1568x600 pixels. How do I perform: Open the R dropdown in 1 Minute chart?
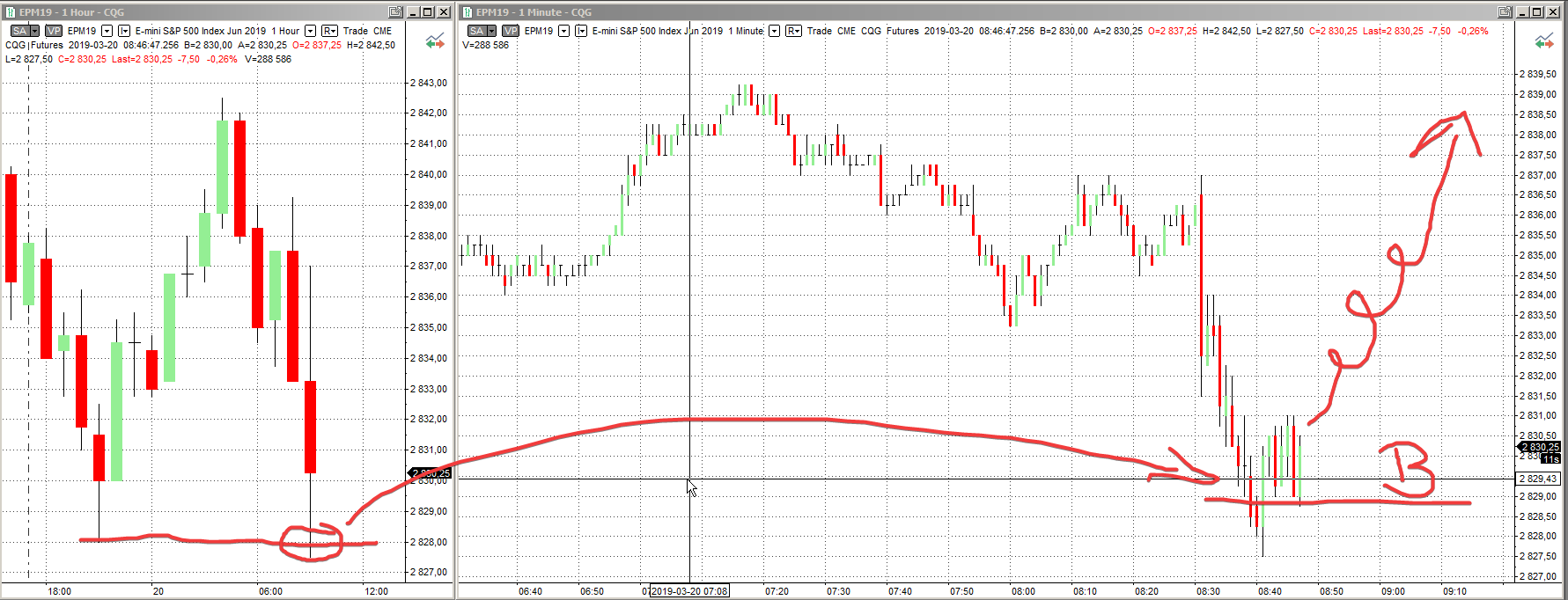[793, 31]
